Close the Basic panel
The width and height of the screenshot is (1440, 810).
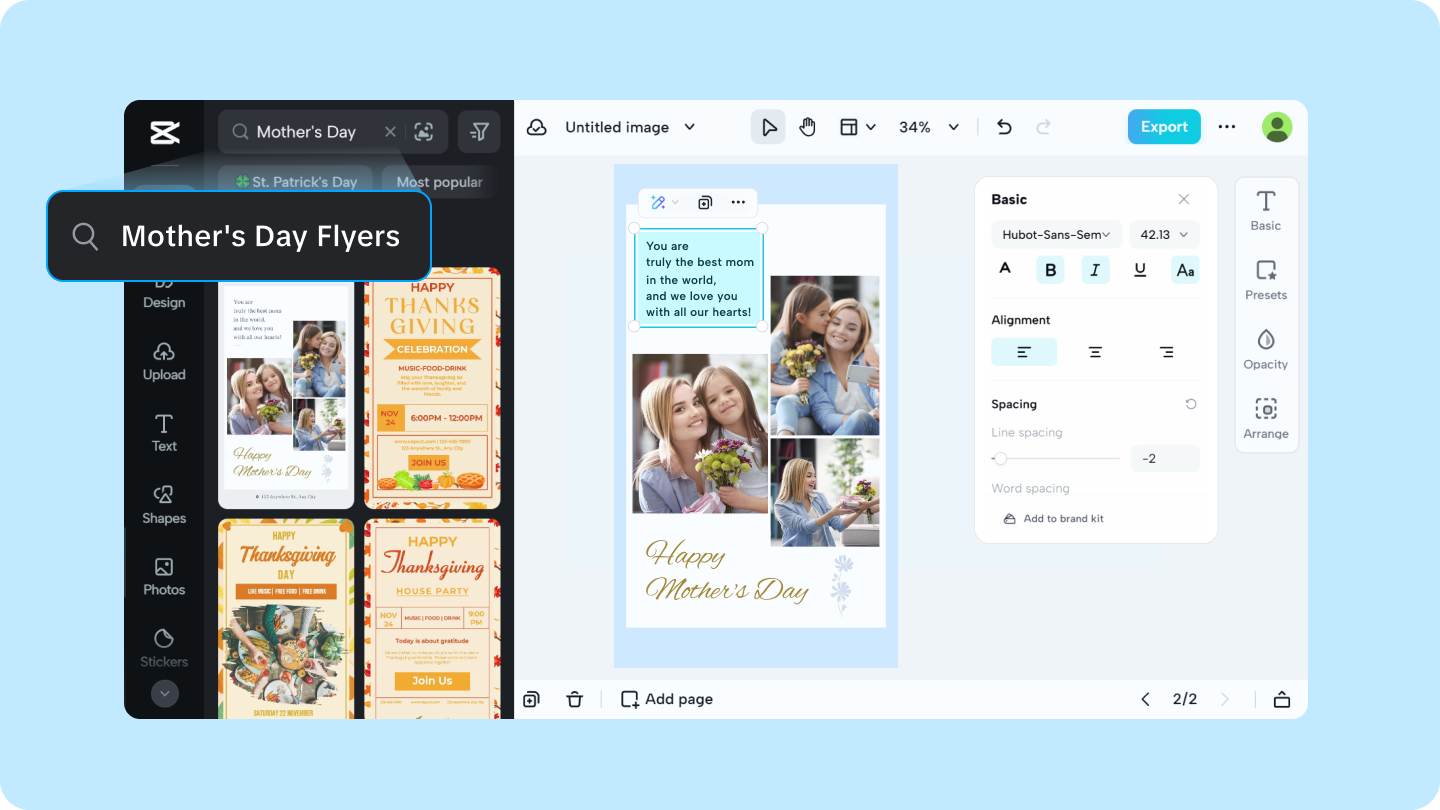tap(1184, 199)
